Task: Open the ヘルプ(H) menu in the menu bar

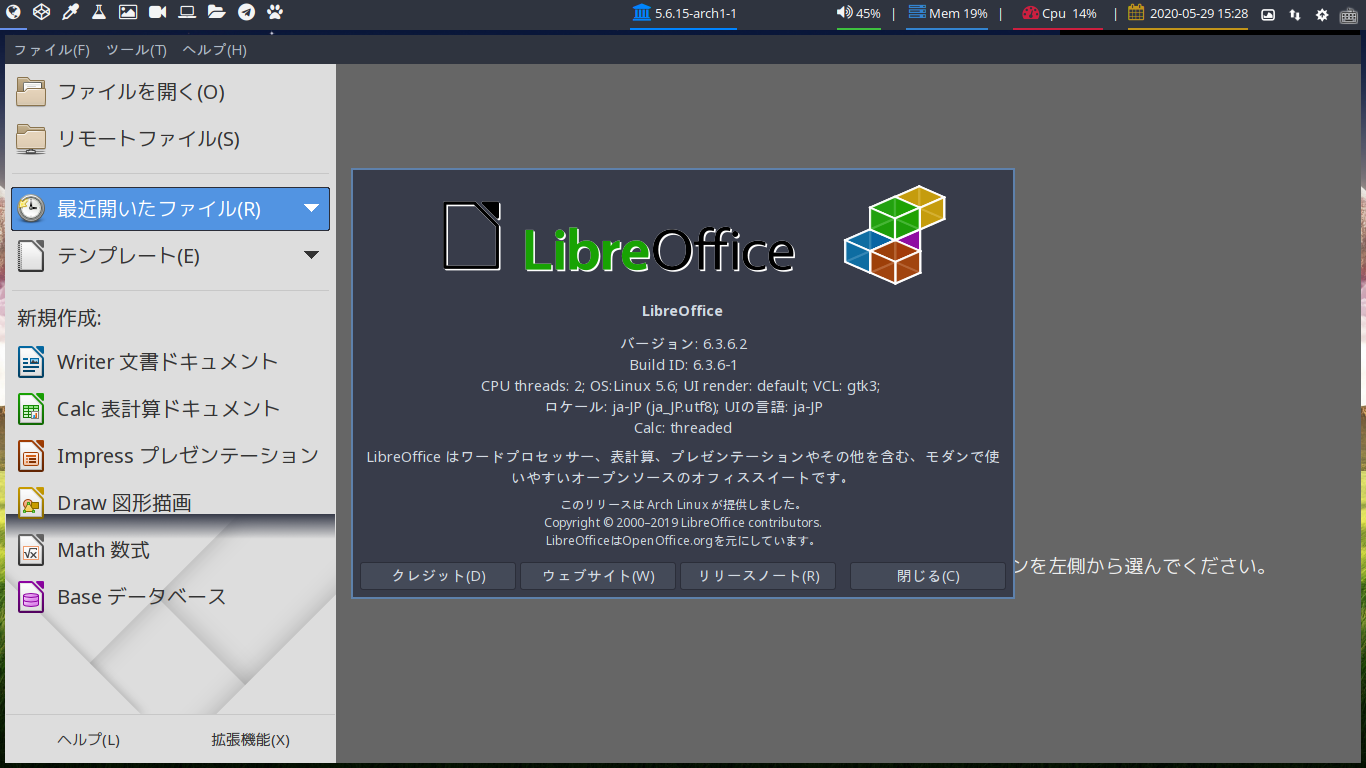Action: point(214,50)
